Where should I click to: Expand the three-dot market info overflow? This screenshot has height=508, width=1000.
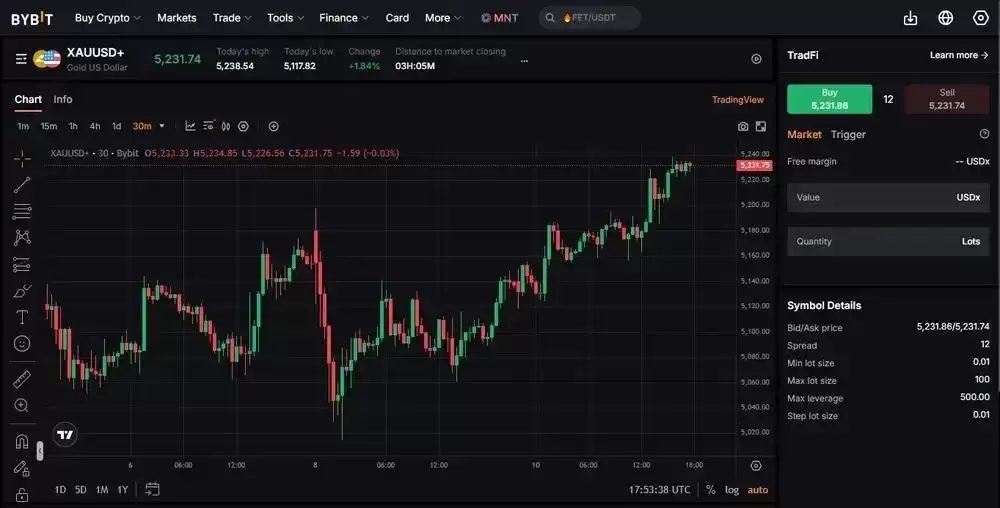[x=524, y=61]
